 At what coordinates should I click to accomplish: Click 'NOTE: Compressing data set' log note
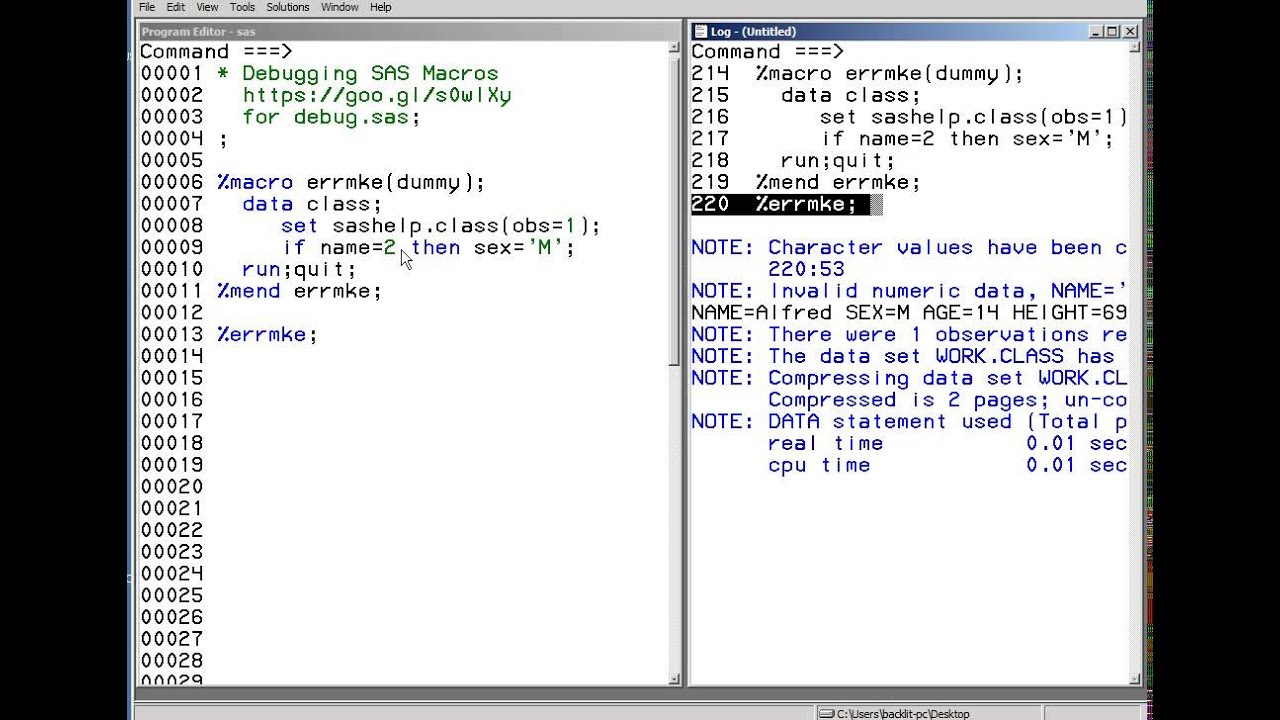click(909, 379)
